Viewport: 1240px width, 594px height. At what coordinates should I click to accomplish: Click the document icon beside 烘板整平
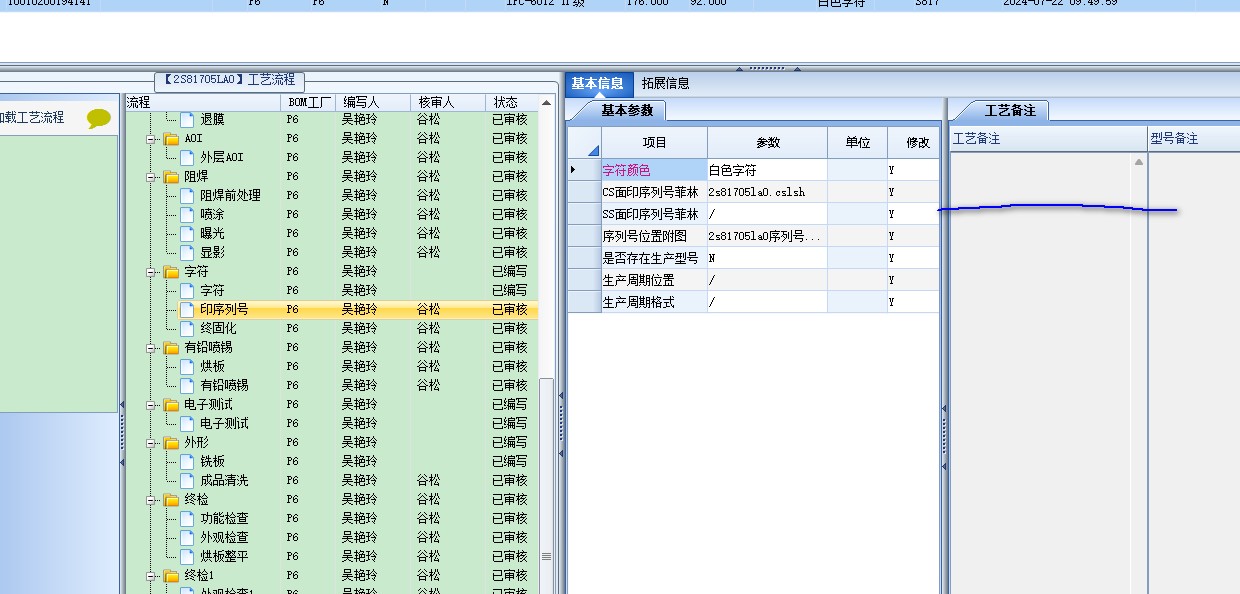click(x=187, y=557)
